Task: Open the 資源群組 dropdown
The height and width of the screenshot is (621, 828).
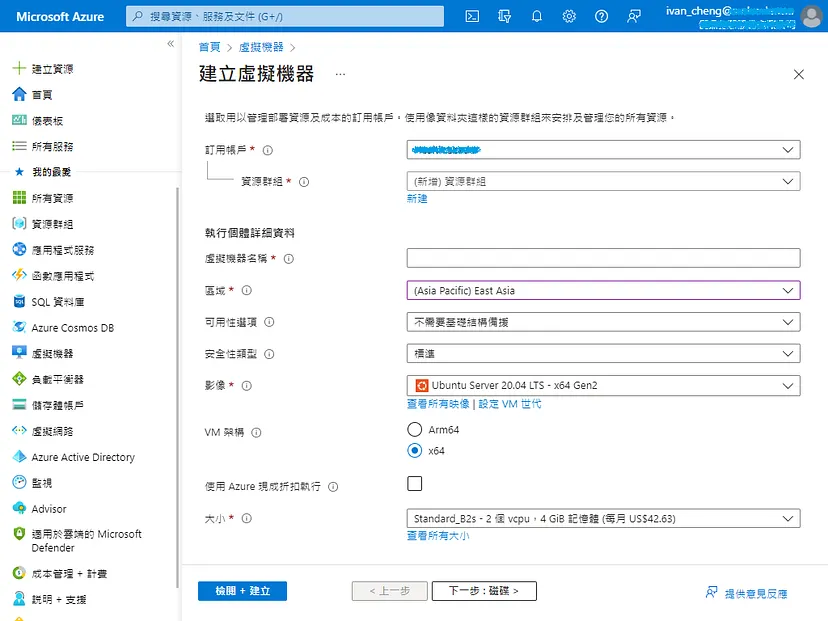Action: [x=604, y=181]
